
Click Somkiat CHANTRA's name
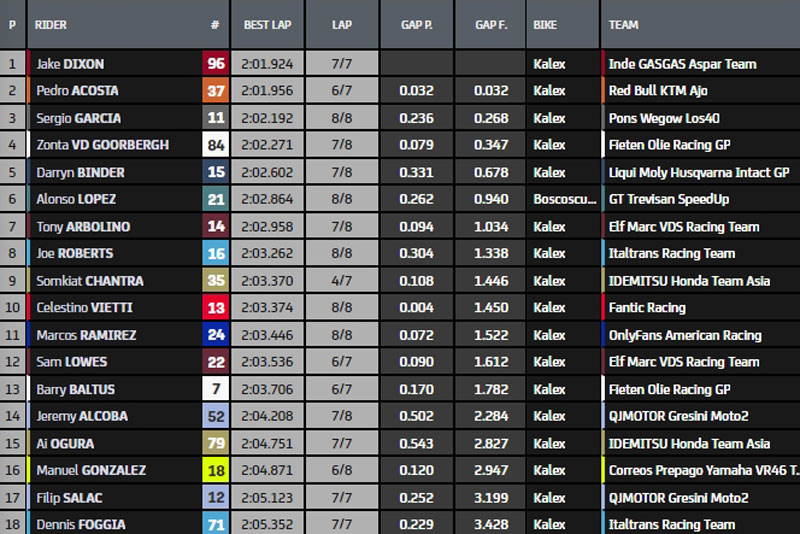[89, 281]
